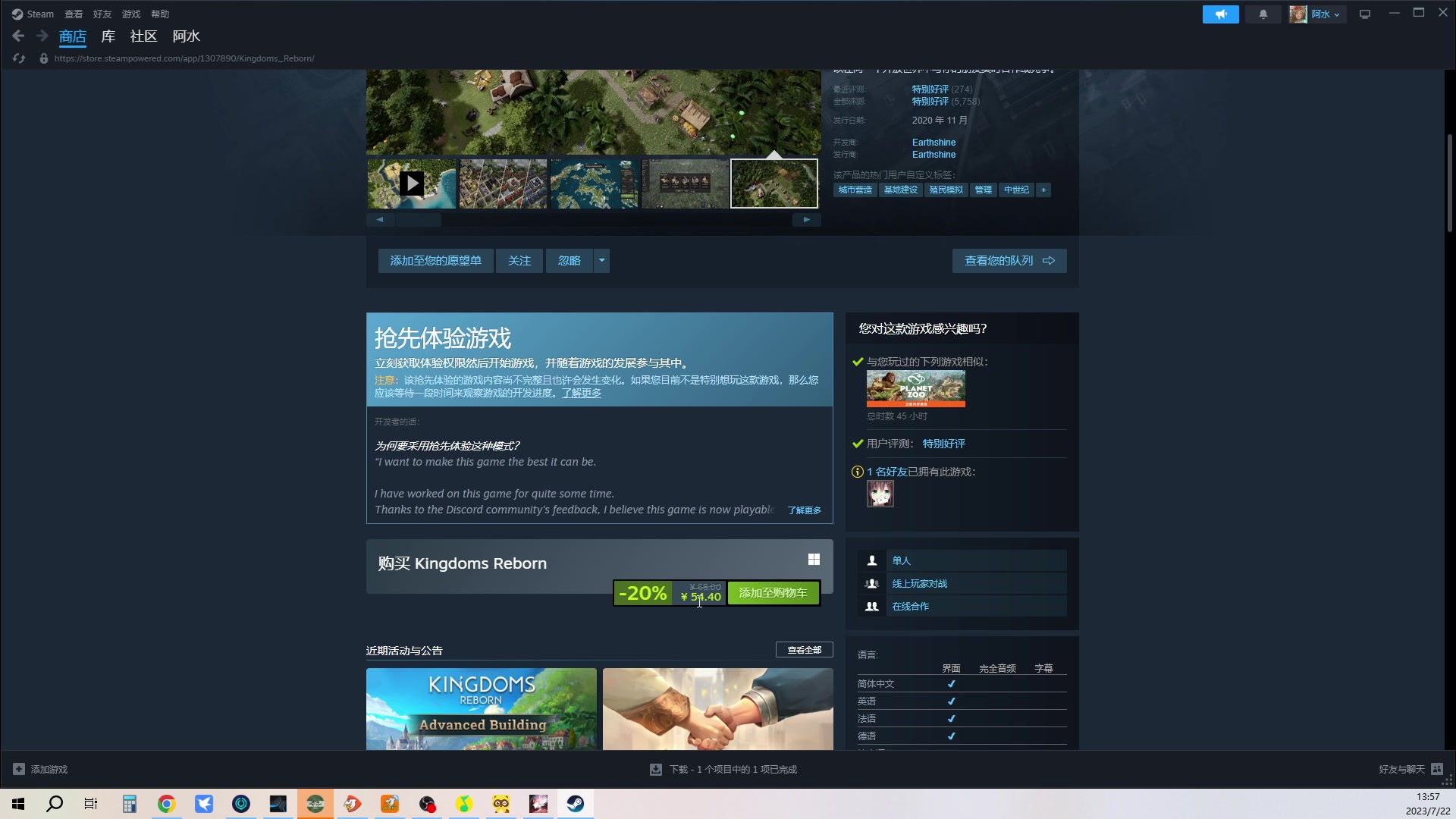Open Task View on the taskbar
Image resolution: width=1456 pixels, height=819 pixels.
click(91, 804)
